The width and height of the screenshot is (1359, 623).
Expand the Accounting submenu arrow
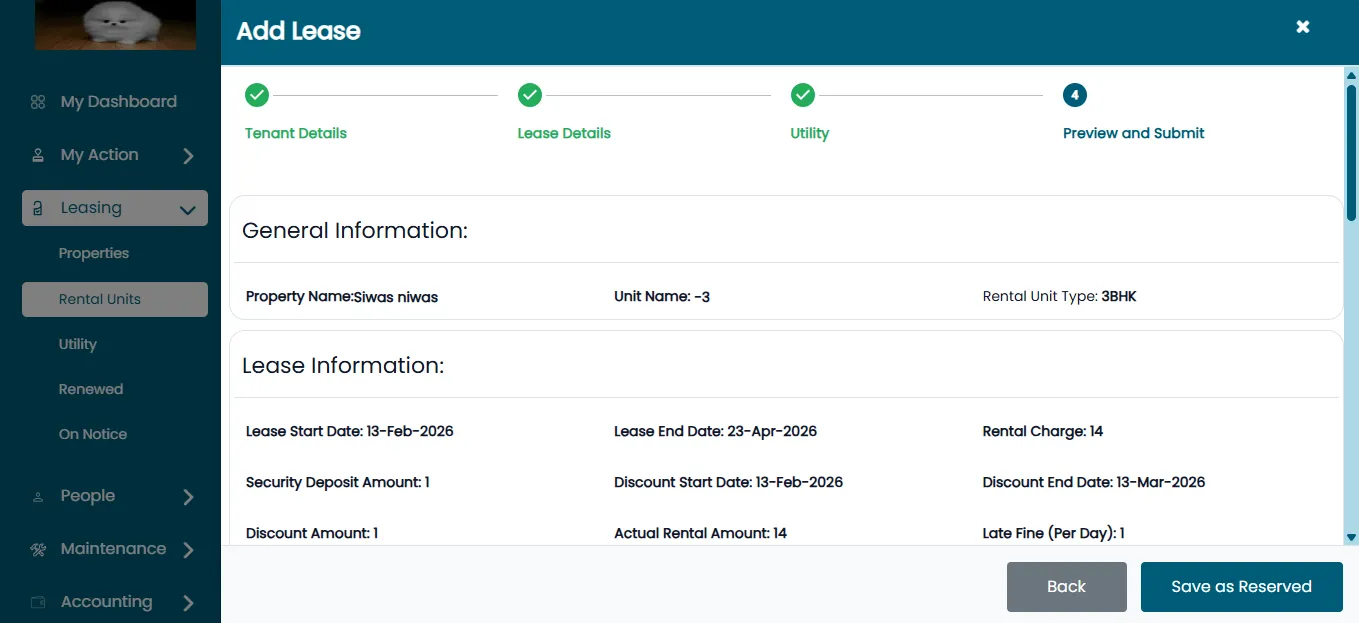(188, 603)
